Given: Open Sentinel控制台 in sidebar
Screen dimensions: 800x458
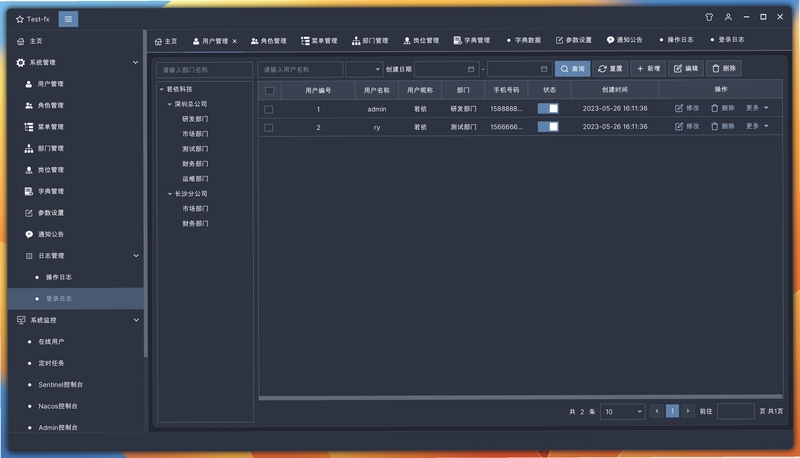Looking at the screenshot, I should 60,385.
